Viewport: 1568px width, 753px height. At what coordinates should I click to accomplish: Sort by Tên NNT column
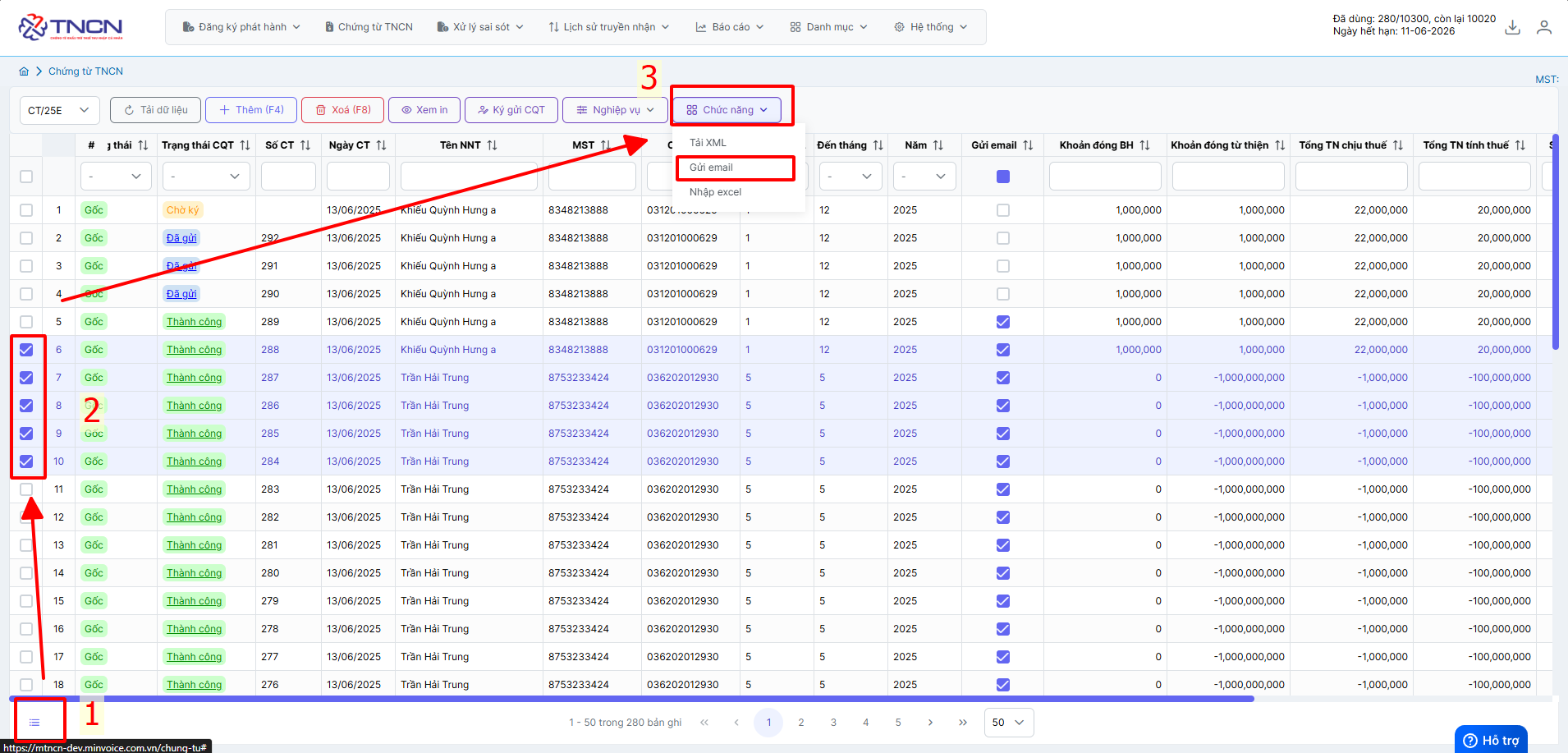click(492, 145)
